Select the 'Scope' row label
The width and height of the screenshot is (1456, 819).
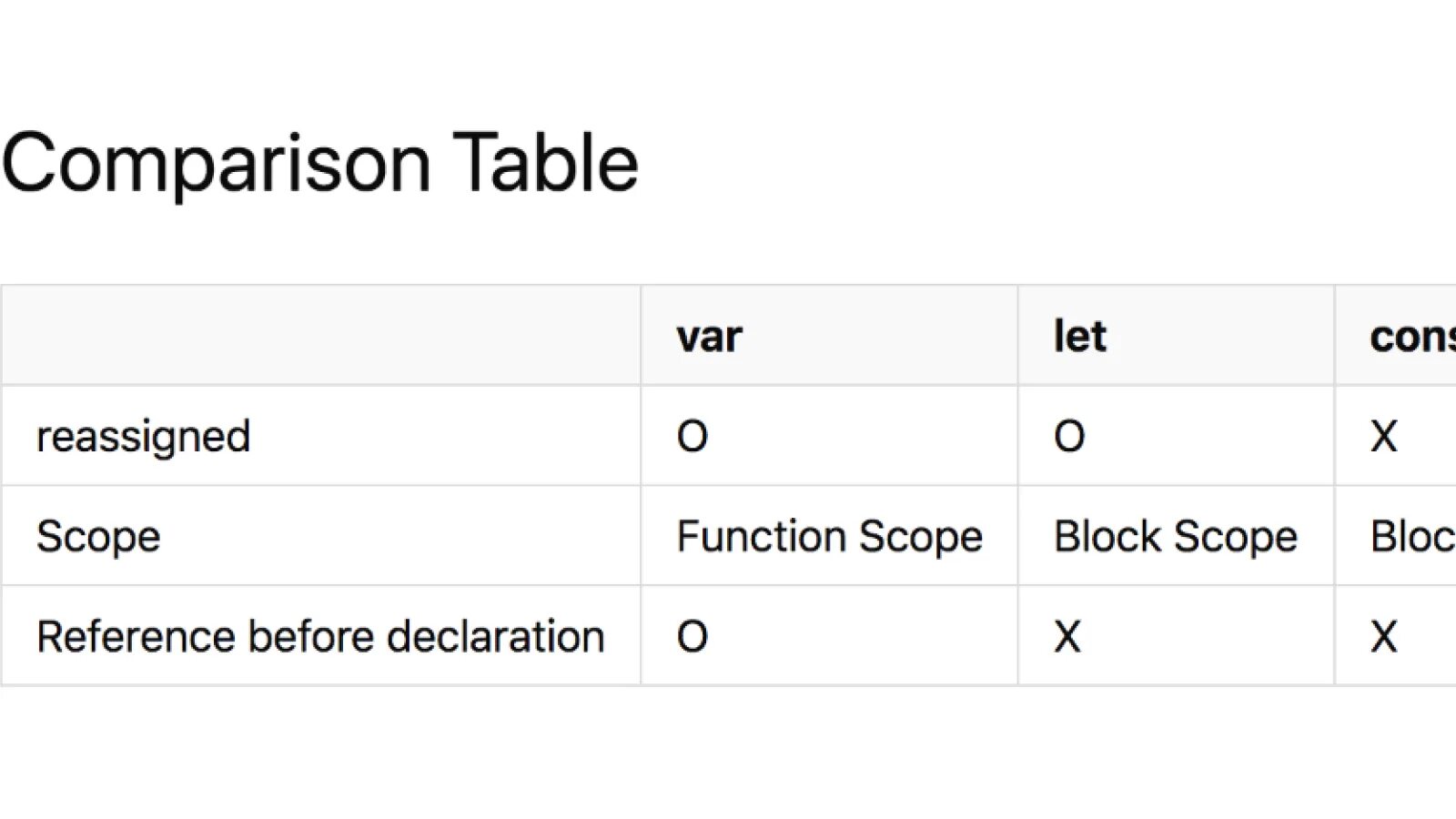point(98,537)
